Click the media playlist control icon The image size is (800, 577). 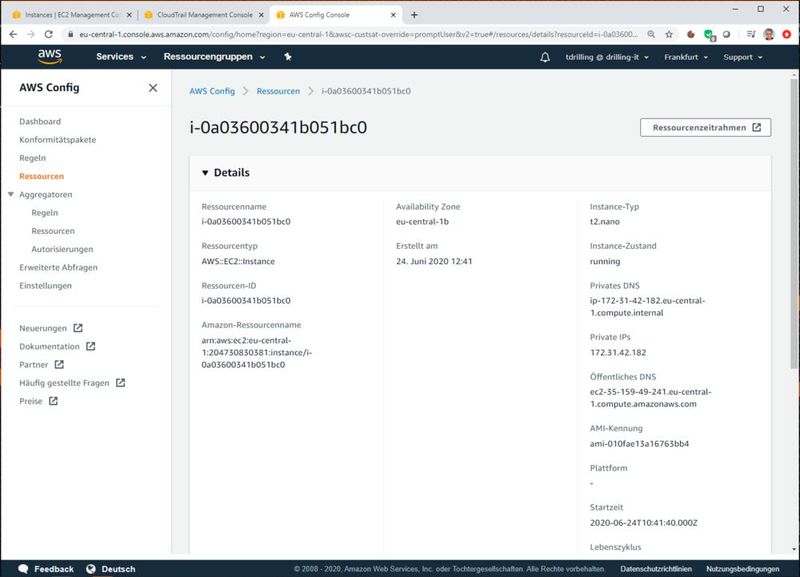751,34
